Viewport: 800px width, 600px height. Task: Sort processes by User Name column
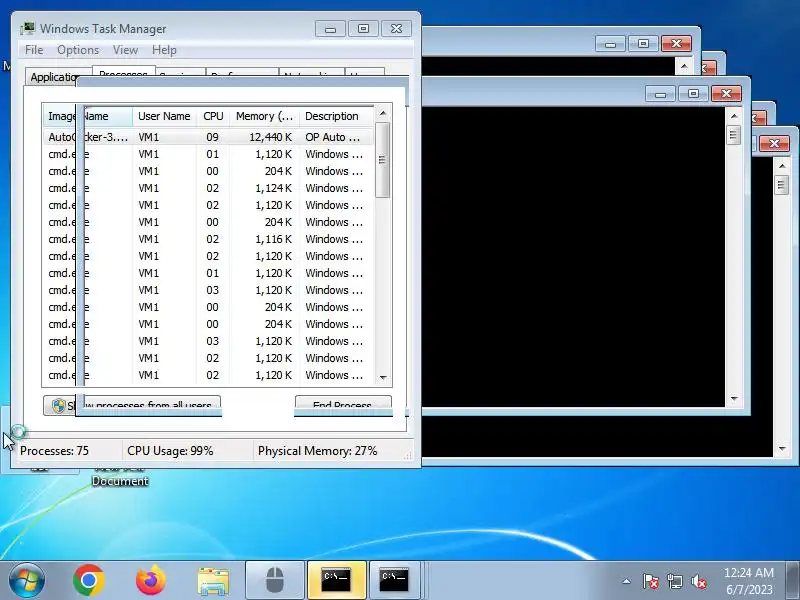coord(164,116)
